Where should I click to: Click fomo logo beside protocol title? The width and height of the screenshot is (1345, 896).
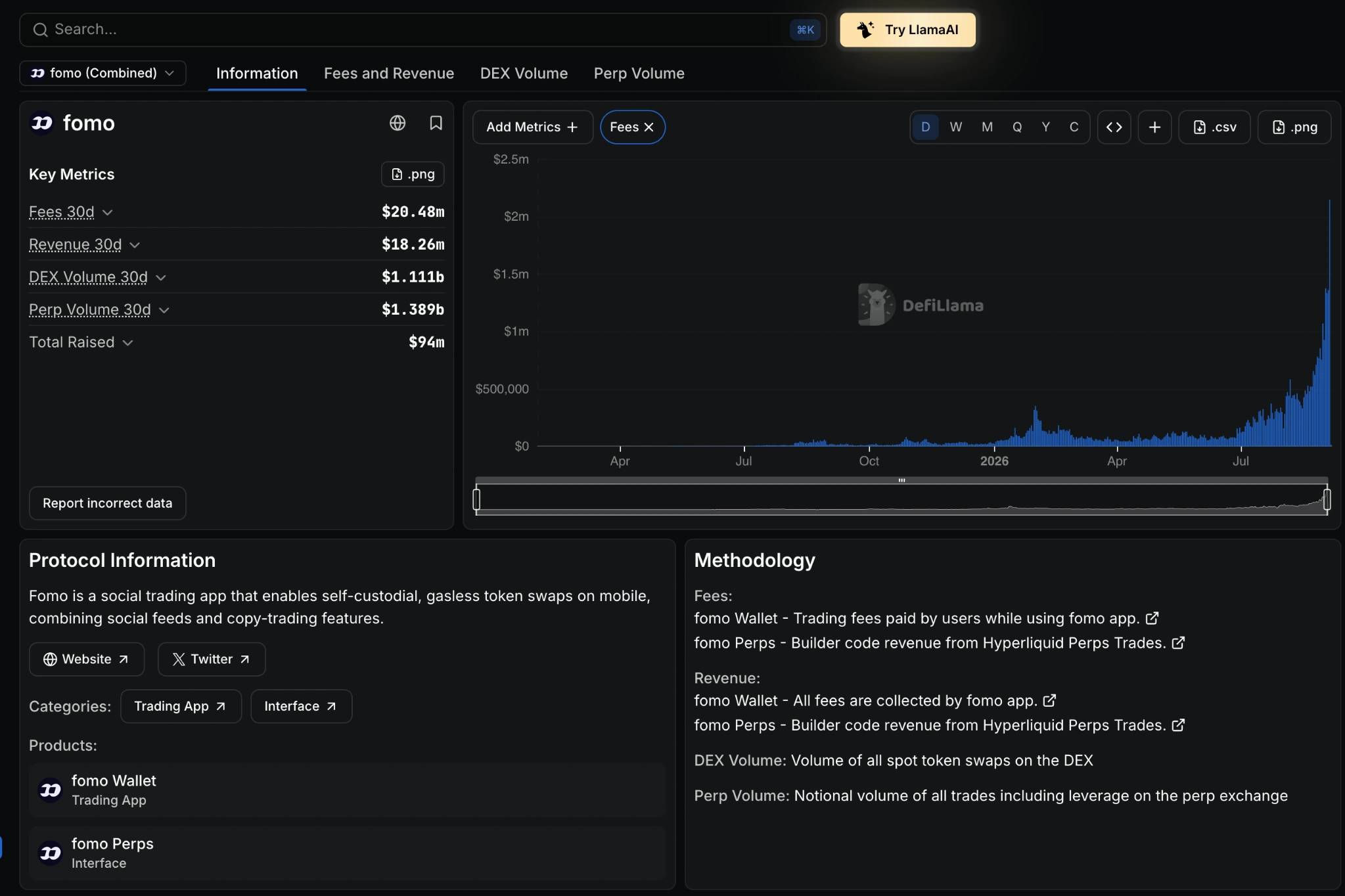[x=42, y=123]
